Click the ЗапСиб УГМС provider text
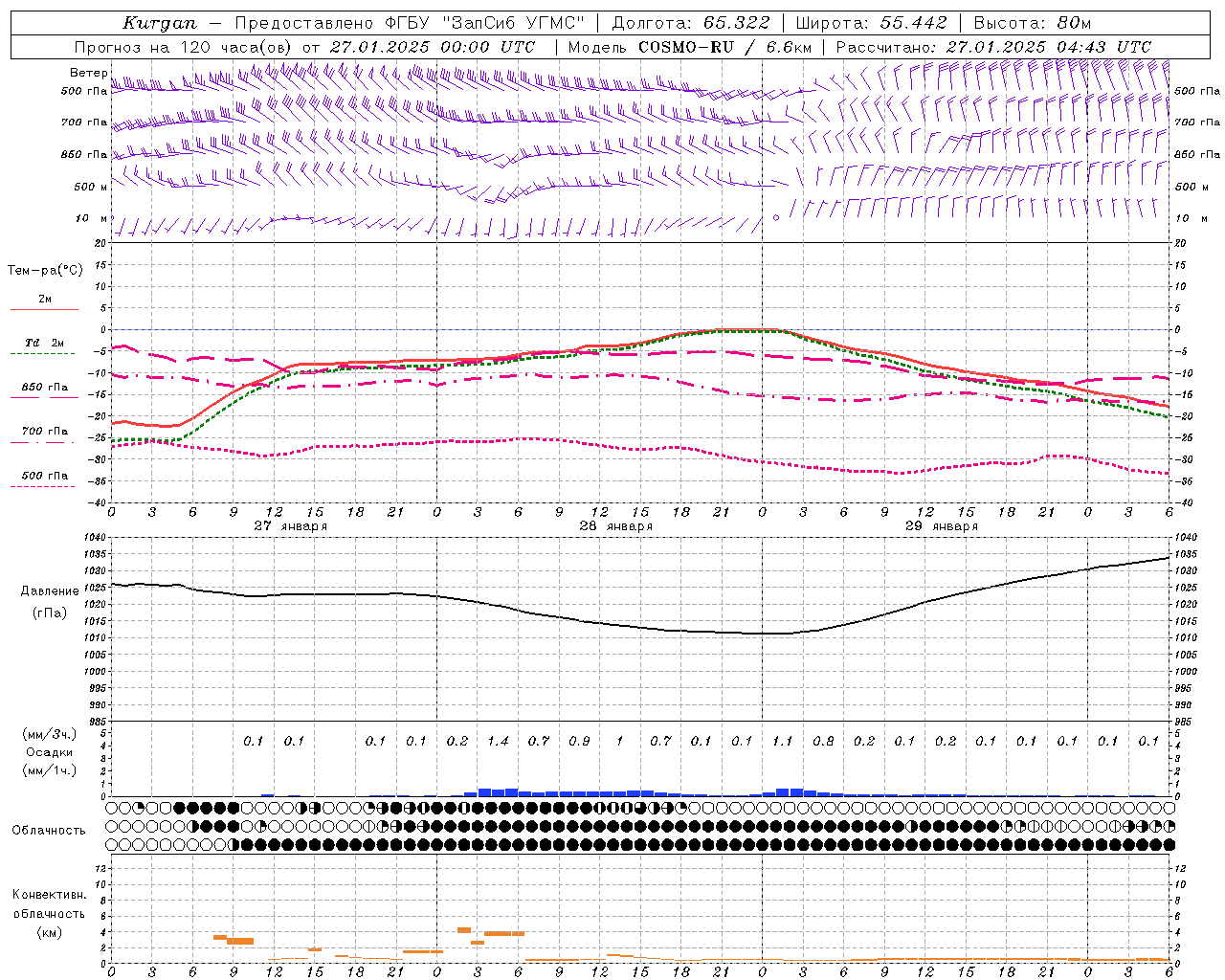The width and height of the screenshot is (1225, 980). click(x=511, y=23)
